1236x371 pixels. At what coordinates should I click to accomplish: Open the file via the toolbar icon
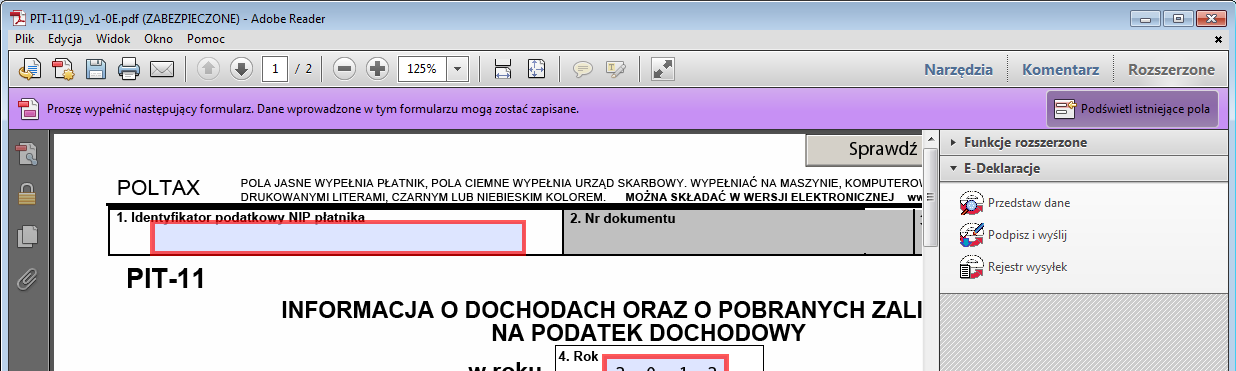click(30, 69)
